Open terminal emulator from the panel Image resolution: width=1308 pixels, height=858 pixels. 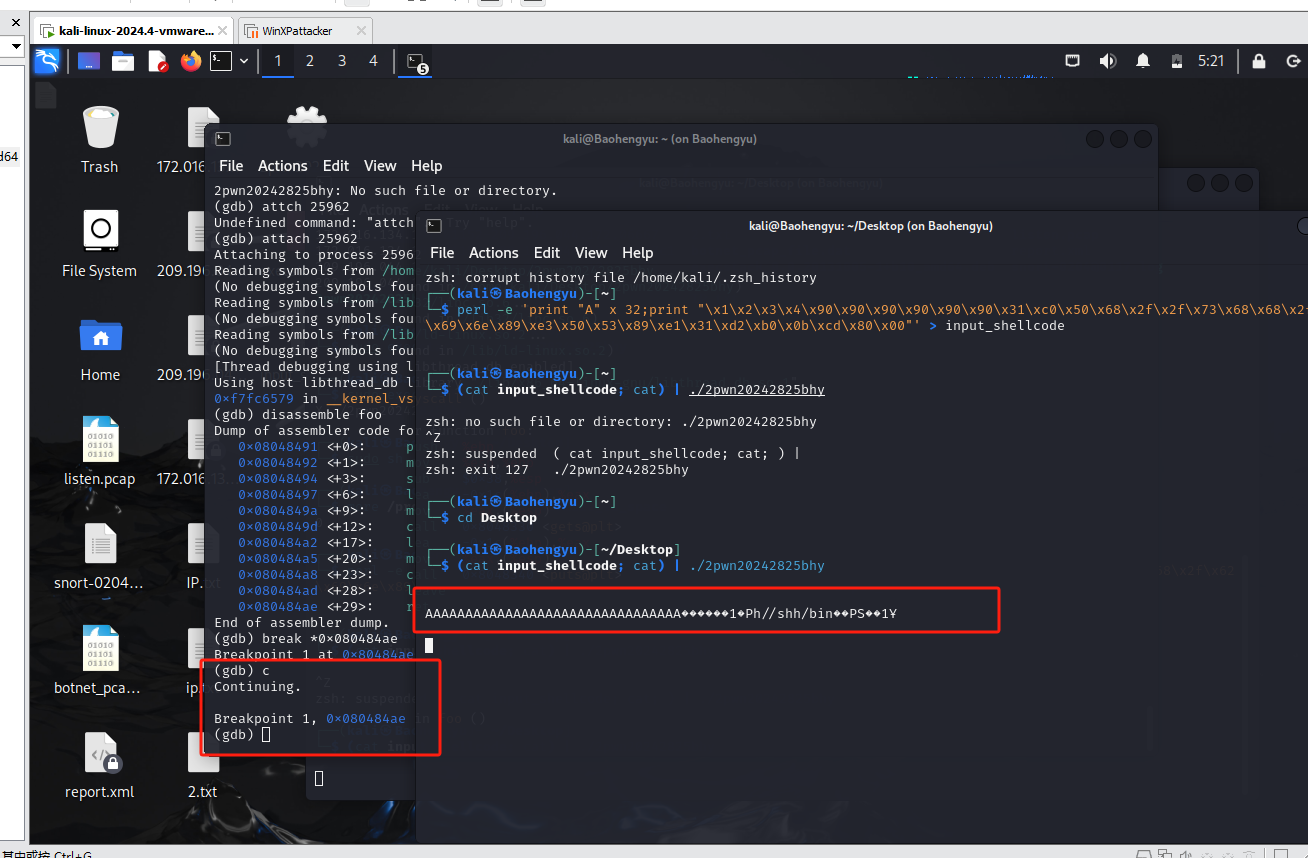click(x=221, y=61)
